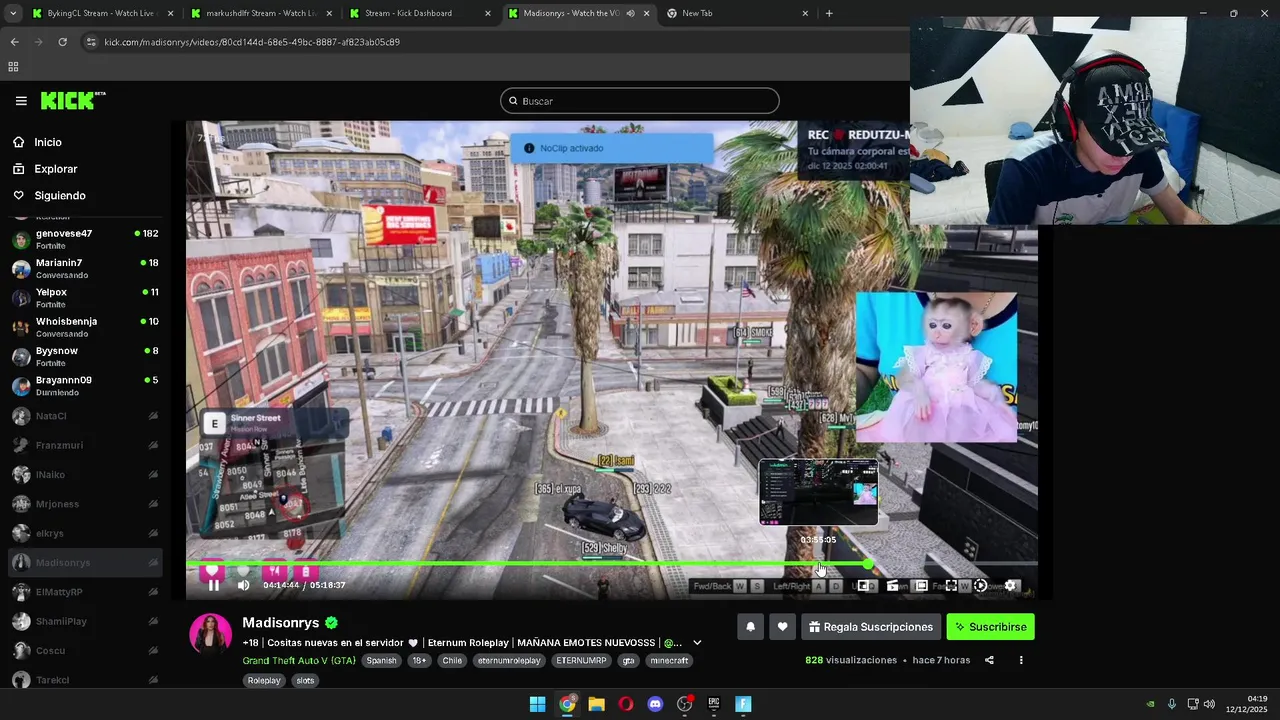This screenshot has width=1280, height=720.
Task: Open Discord from the taskbar
Action: pos(655,704)
